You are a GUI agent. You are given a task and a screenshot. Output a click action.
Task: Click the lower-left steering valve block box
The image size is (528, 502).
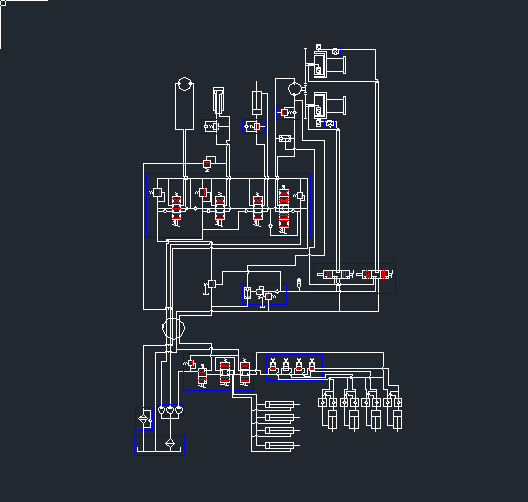[x=218, y=372]
